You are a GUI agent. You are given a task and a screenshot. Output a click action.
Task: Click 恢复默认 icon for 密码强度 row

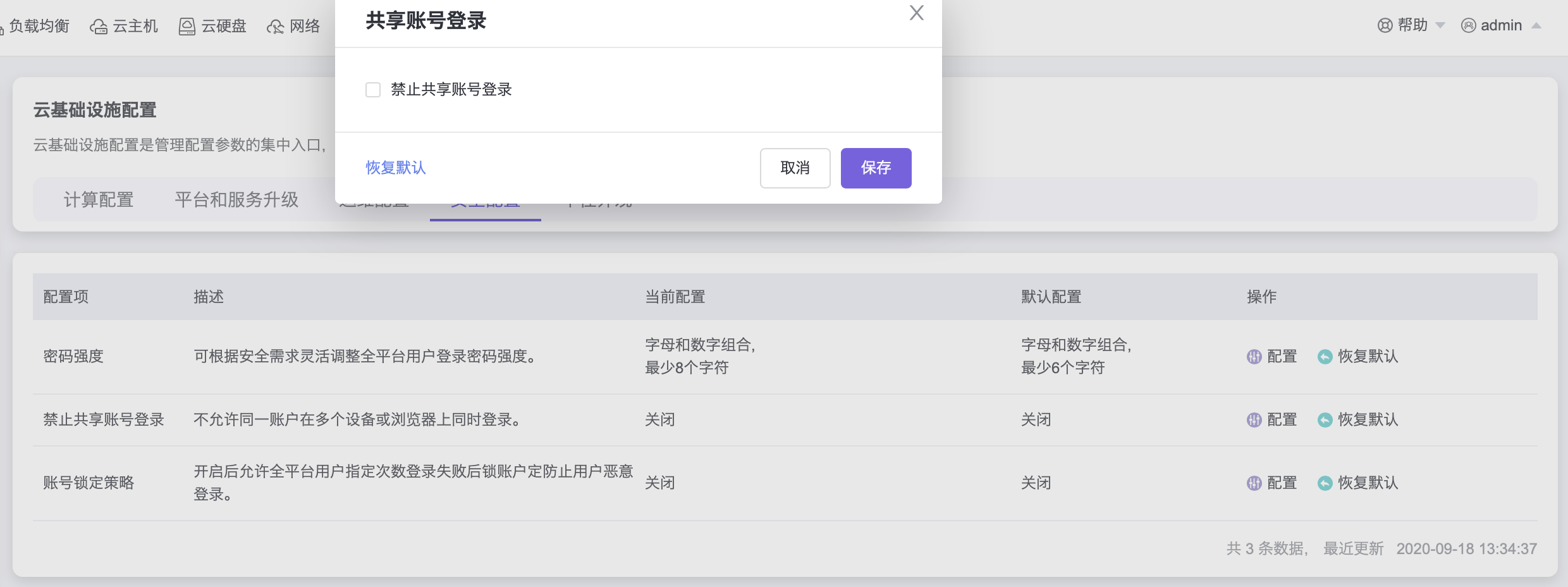[x=1325, y=357]
